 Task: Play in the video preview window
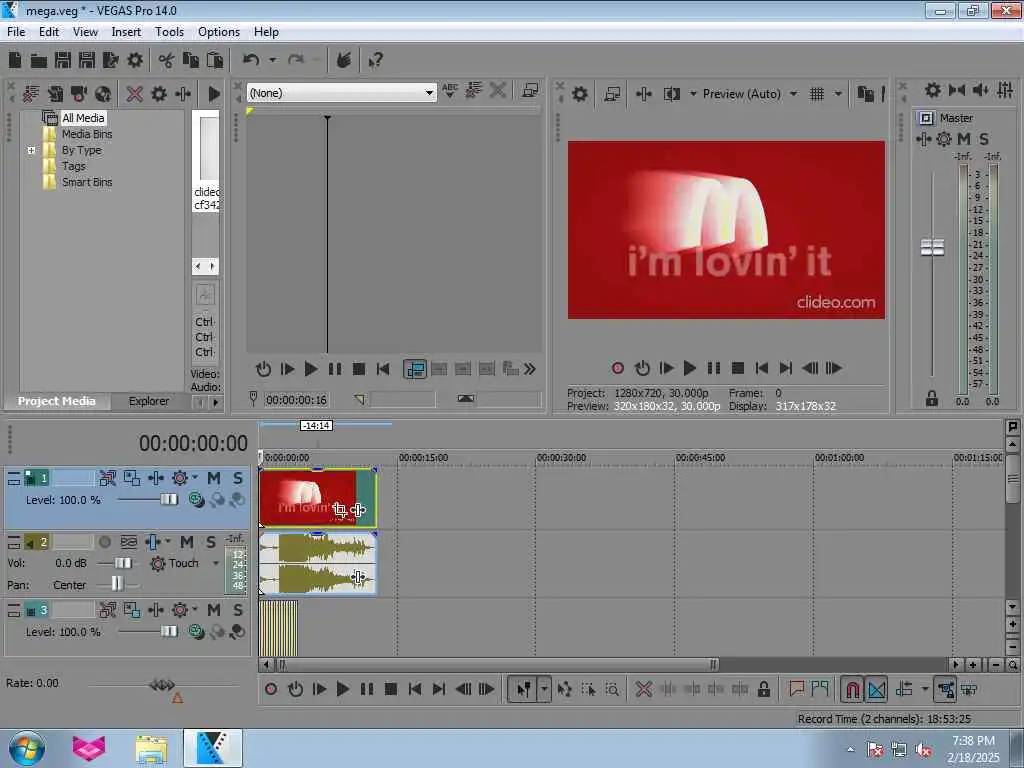(689, 368)
